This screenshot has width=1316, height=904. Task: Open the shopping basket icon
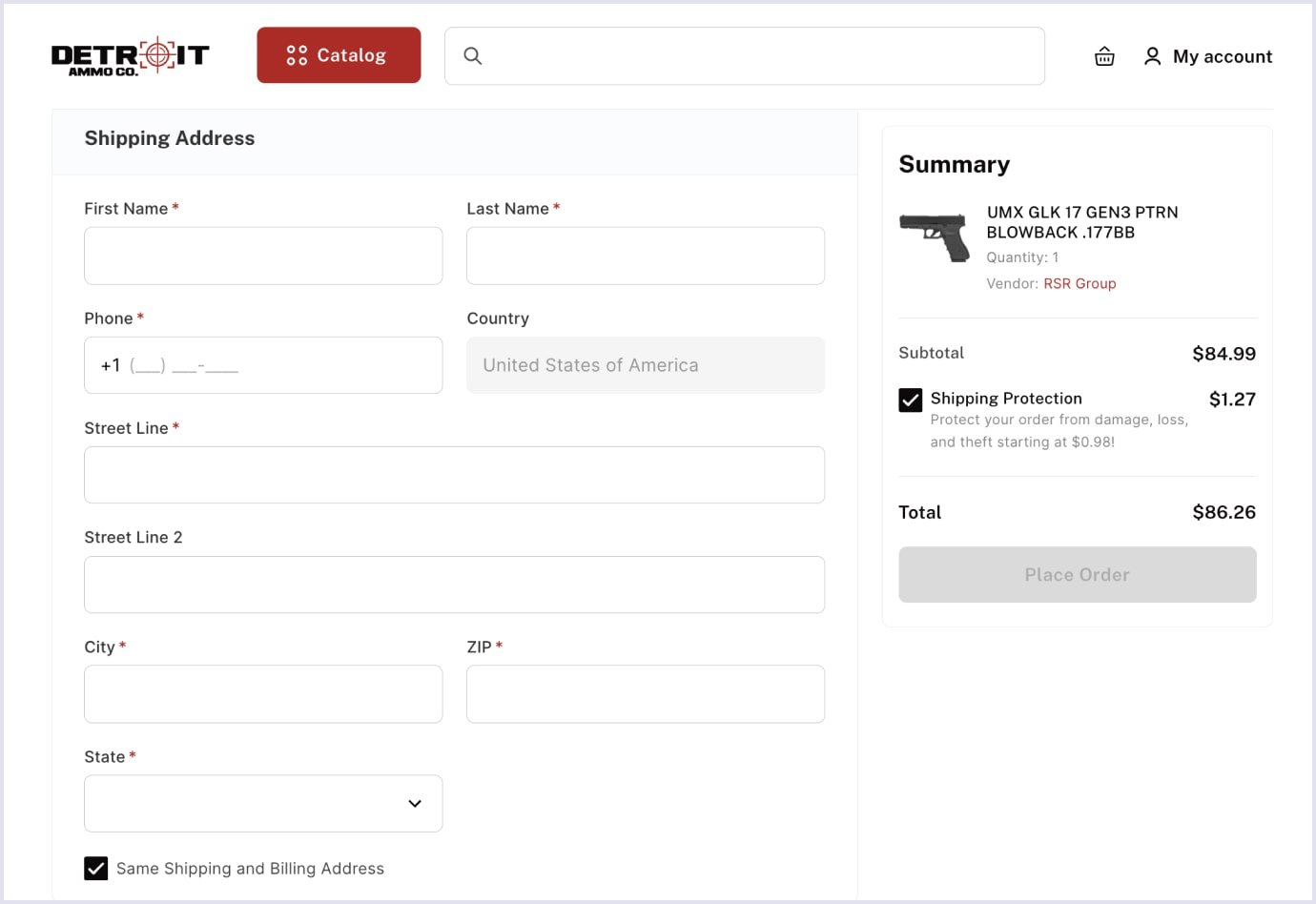click(x=1104, y=56)
